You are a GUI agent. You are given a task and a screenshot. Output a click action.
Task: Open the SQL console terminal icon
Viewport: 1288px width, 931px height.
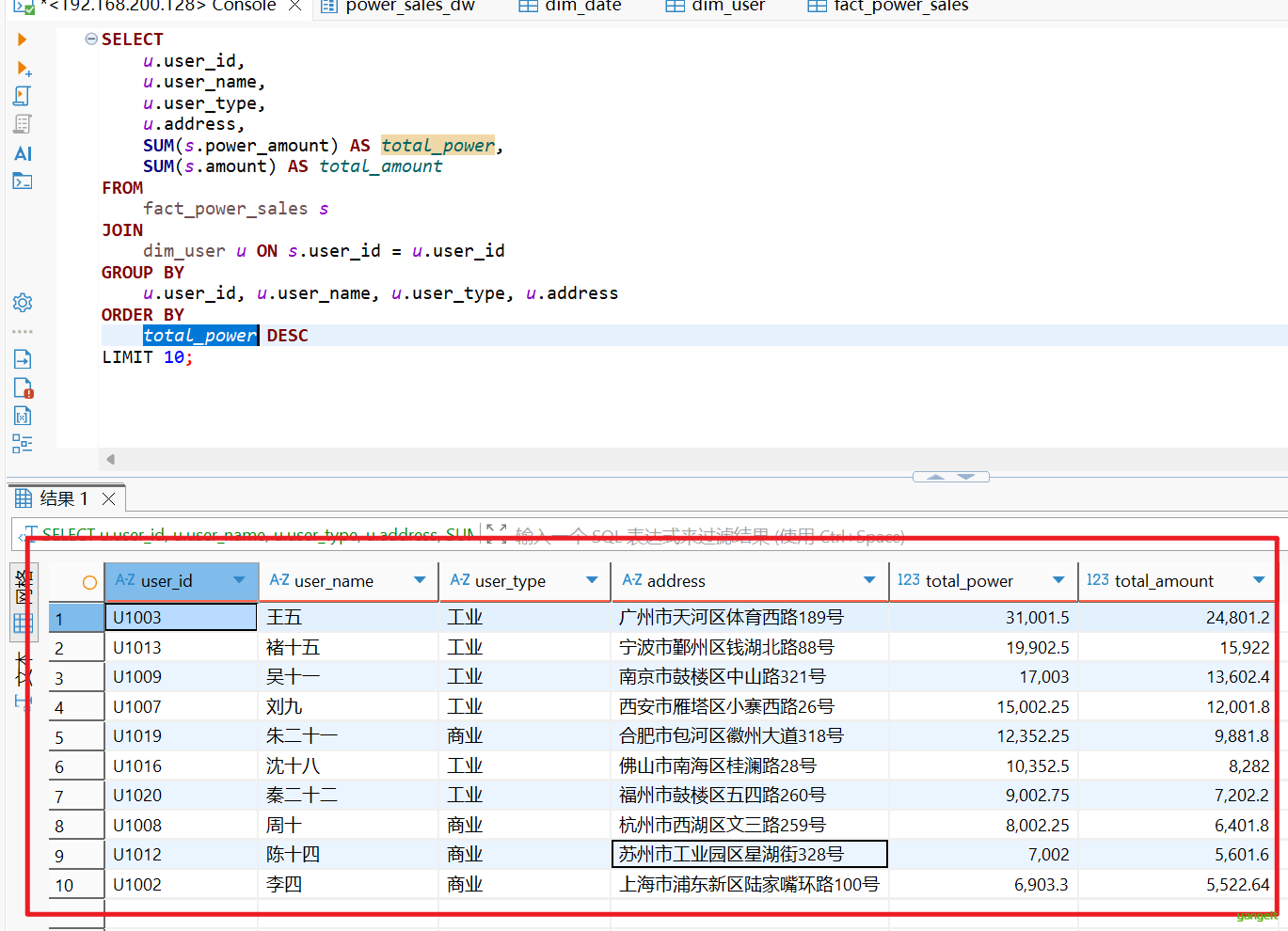(23, 181)
